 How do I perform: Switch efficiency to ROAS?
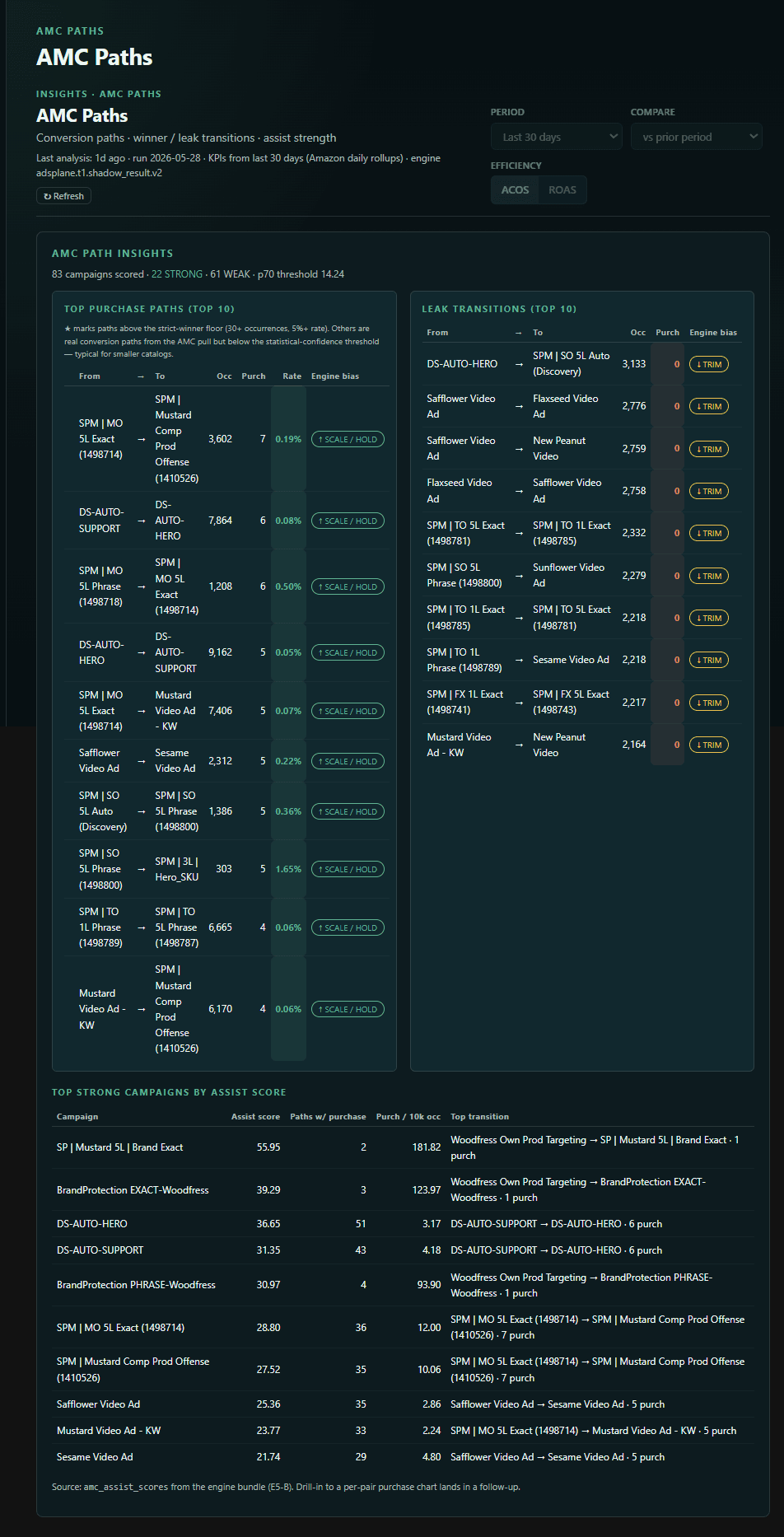tap(562, 189)
